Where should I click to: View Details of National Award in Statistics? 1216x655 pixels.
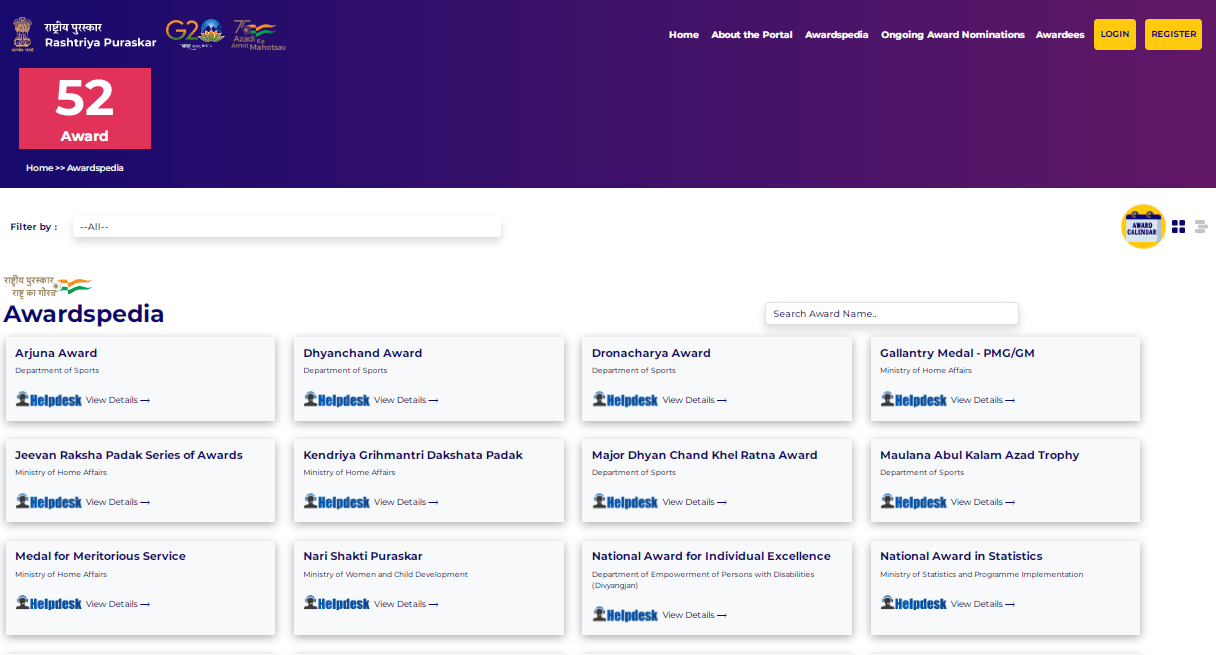tap(983, 604)
